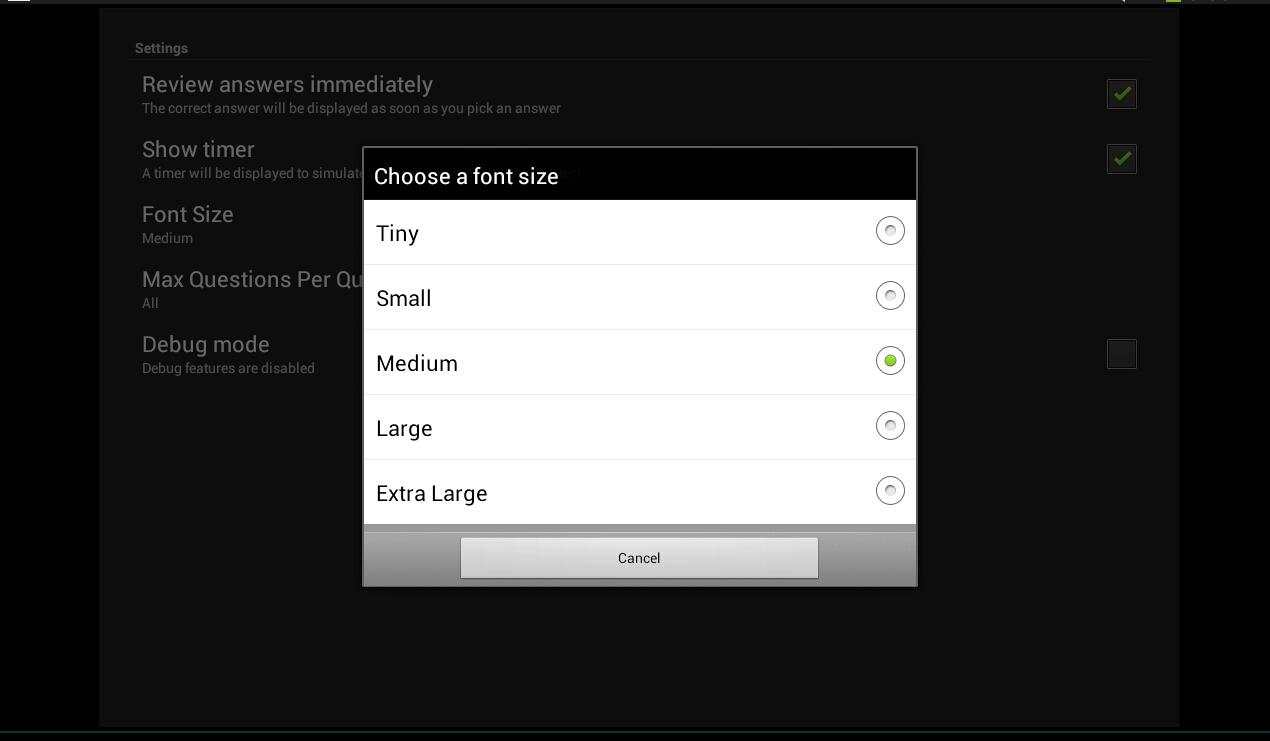Click the 'Show timer' setting title
The width and height of the screenshot is (1270, 741).
click(x=198, y=150)
